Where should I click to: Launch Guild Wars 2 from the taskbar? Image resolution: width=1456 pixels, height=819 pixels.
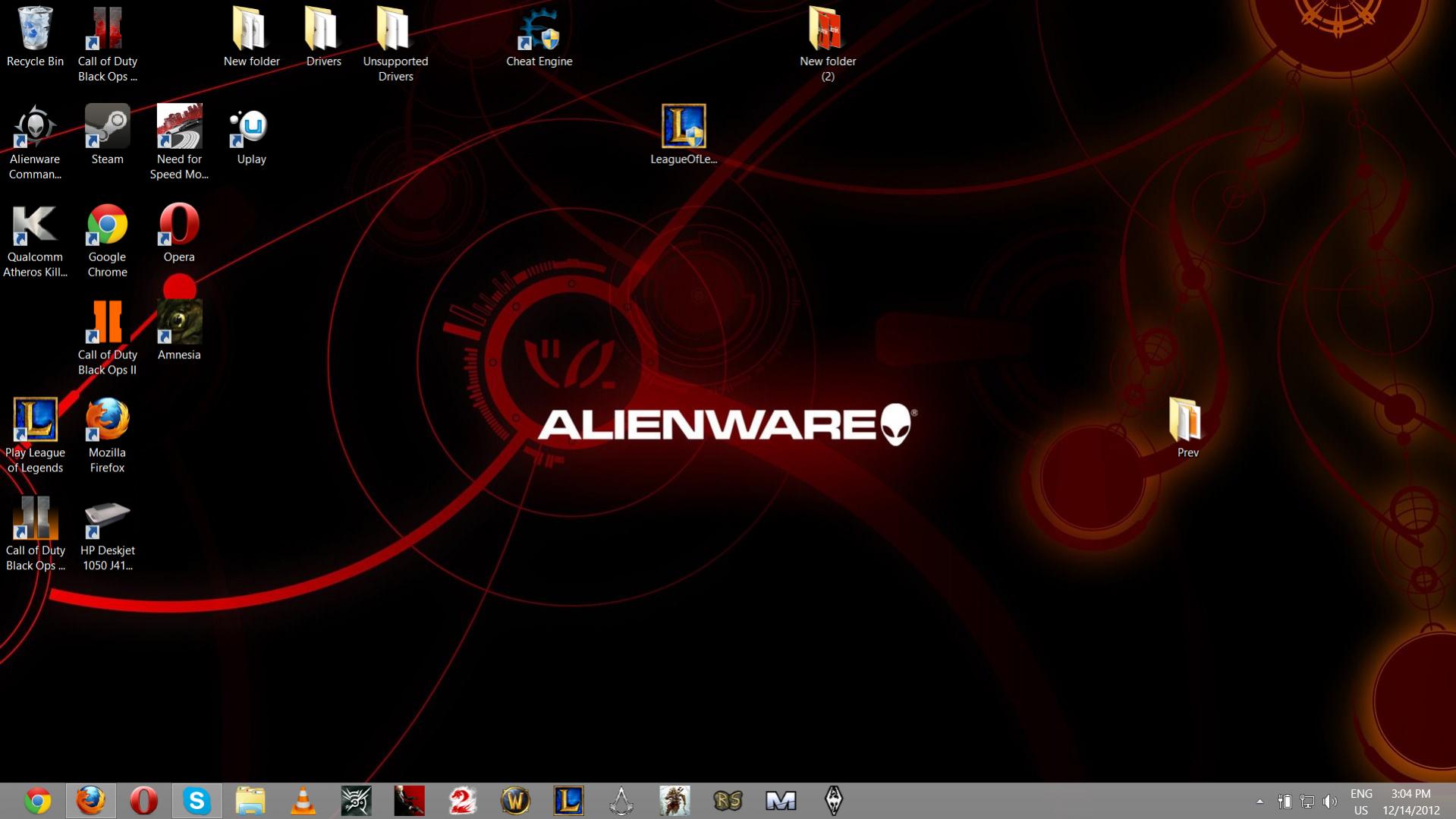coord(463,801)
